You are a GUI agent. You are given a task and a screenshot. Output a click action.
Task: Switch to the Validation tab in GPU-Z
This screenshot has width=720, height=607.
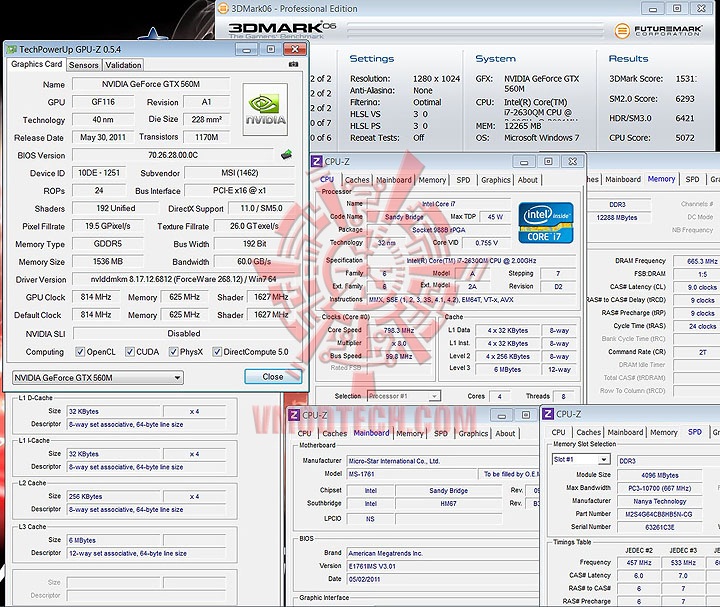pyautogui.click(x=123, y=65)
